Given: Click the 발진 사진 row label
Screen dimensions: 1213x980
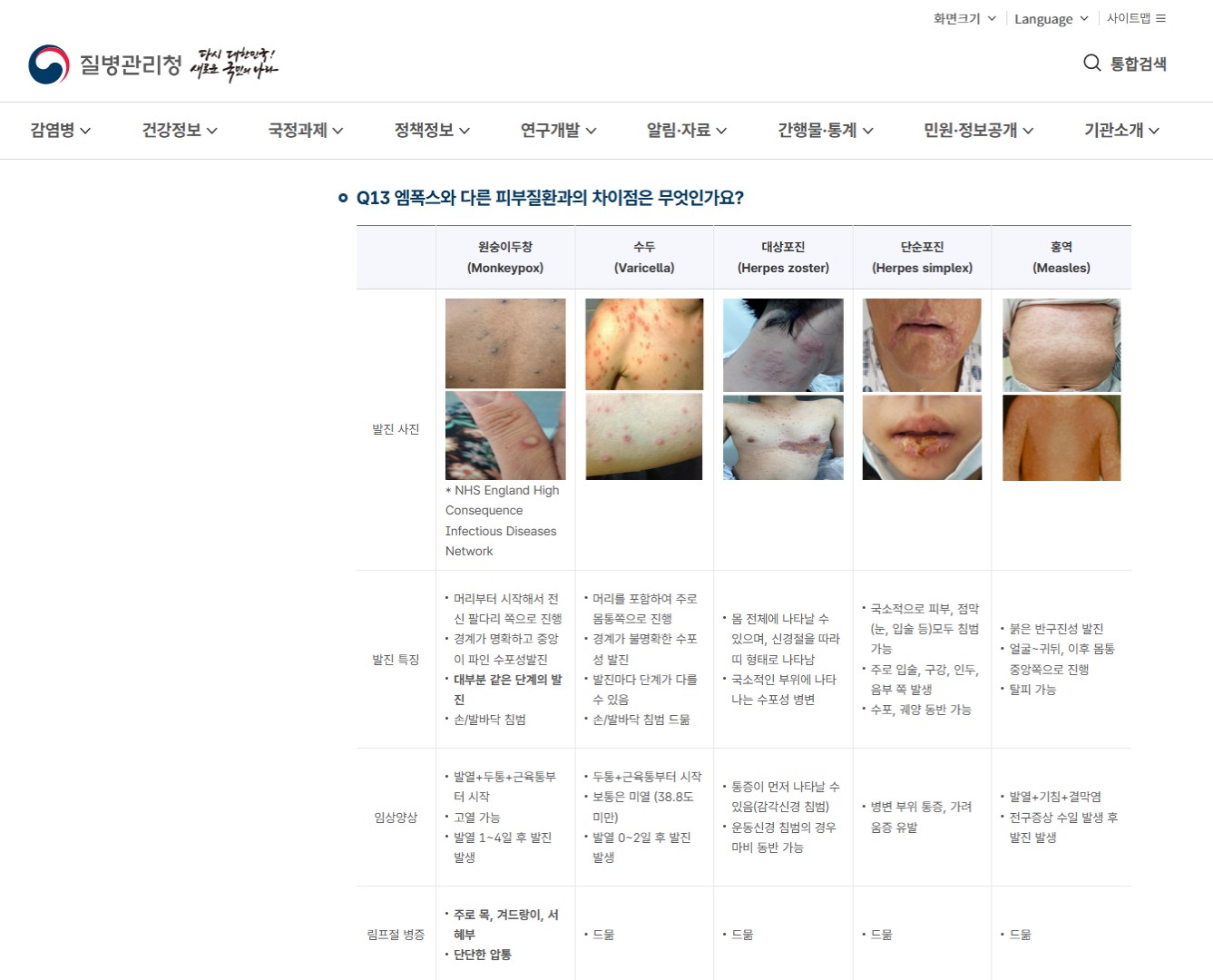Looking at the screenshot, I should (396, 429).
